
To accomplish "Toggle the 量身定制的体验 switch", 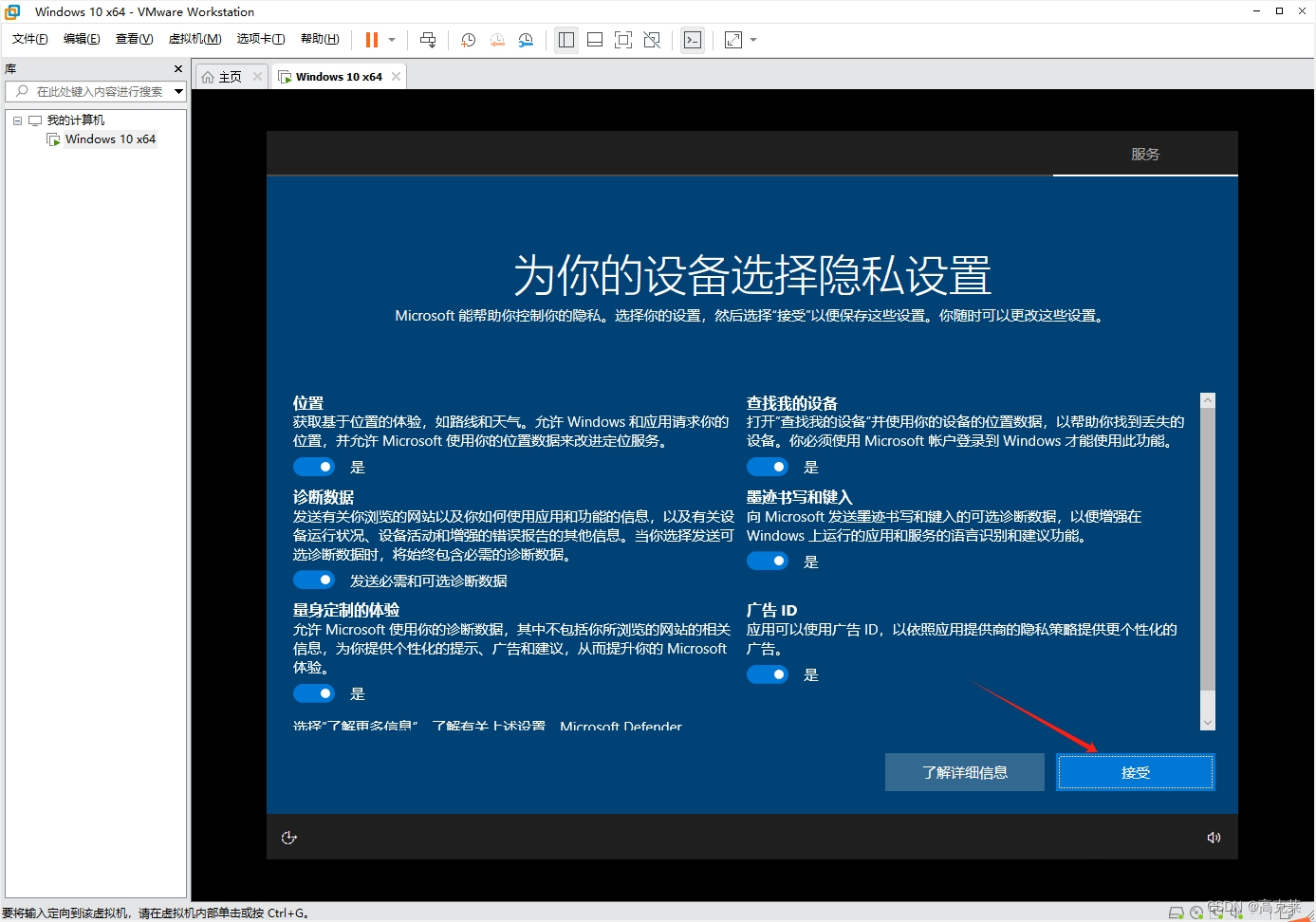I will tap(314, 693).
